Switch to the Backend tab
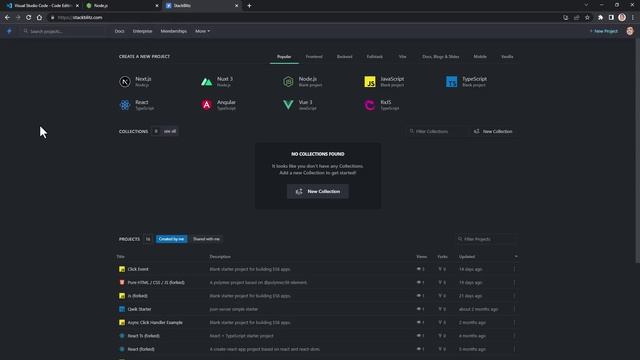The height and width of the screenshot is (360, 640). click(344, 56)
